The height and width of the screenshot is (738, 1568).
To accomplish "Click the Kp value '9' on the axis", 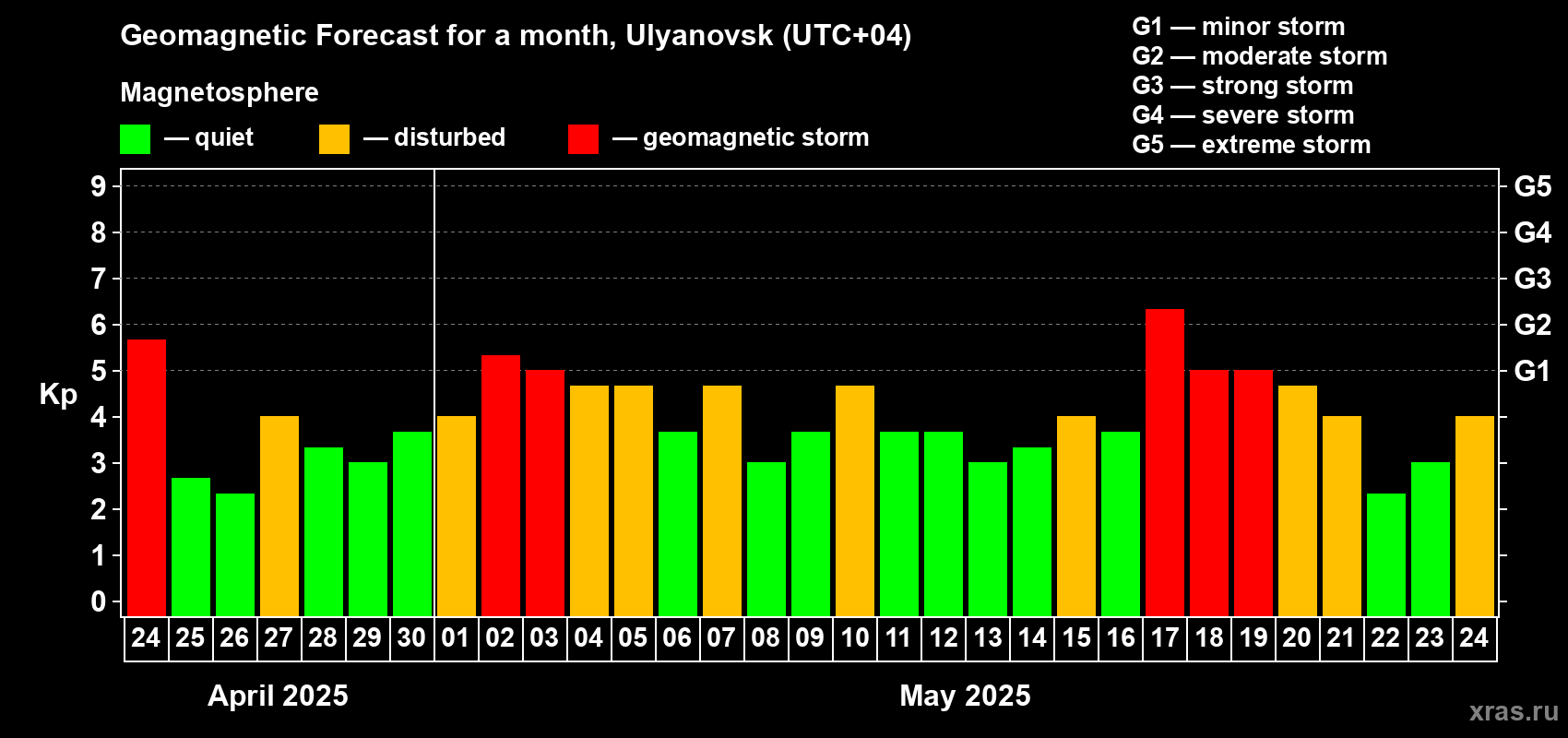I will [x=99, y=186].
